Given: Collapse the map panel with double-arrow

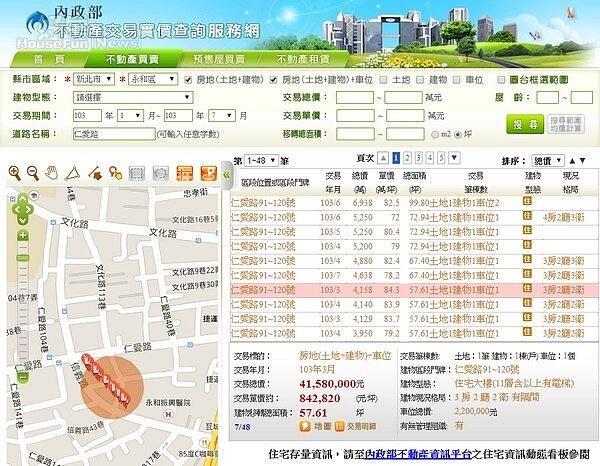Looking at the screenshot, I should coord(227,175).
